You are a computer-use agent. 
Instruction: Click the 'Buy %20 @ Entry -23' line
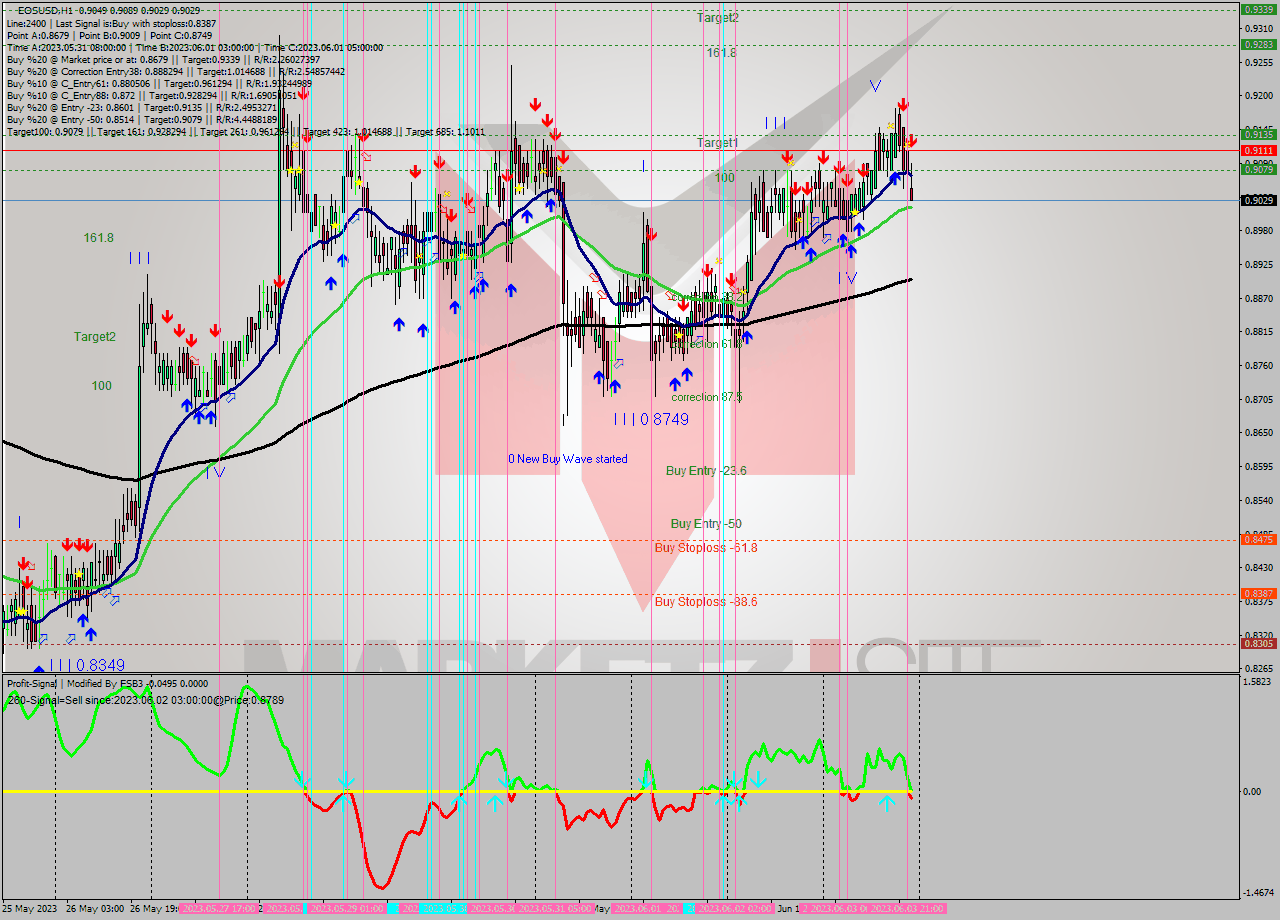pyautogui.click(x=141, y=107)
